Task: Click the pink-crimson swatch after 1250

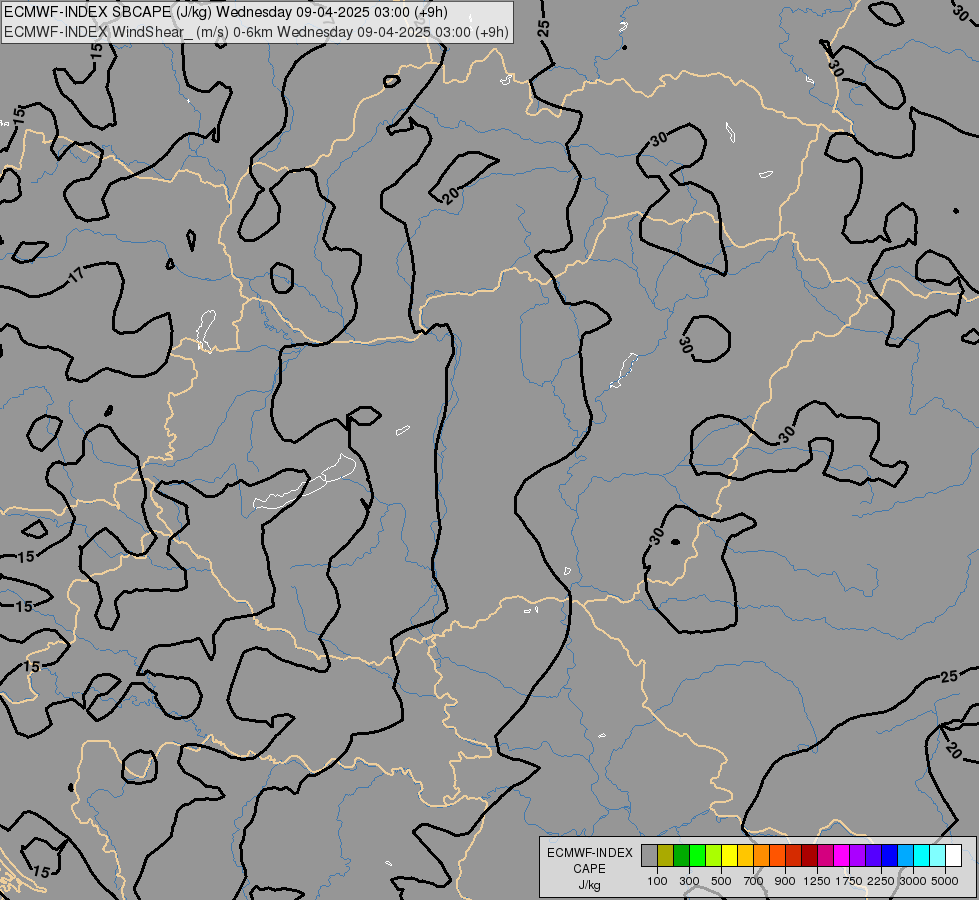Action: [825, 855]
